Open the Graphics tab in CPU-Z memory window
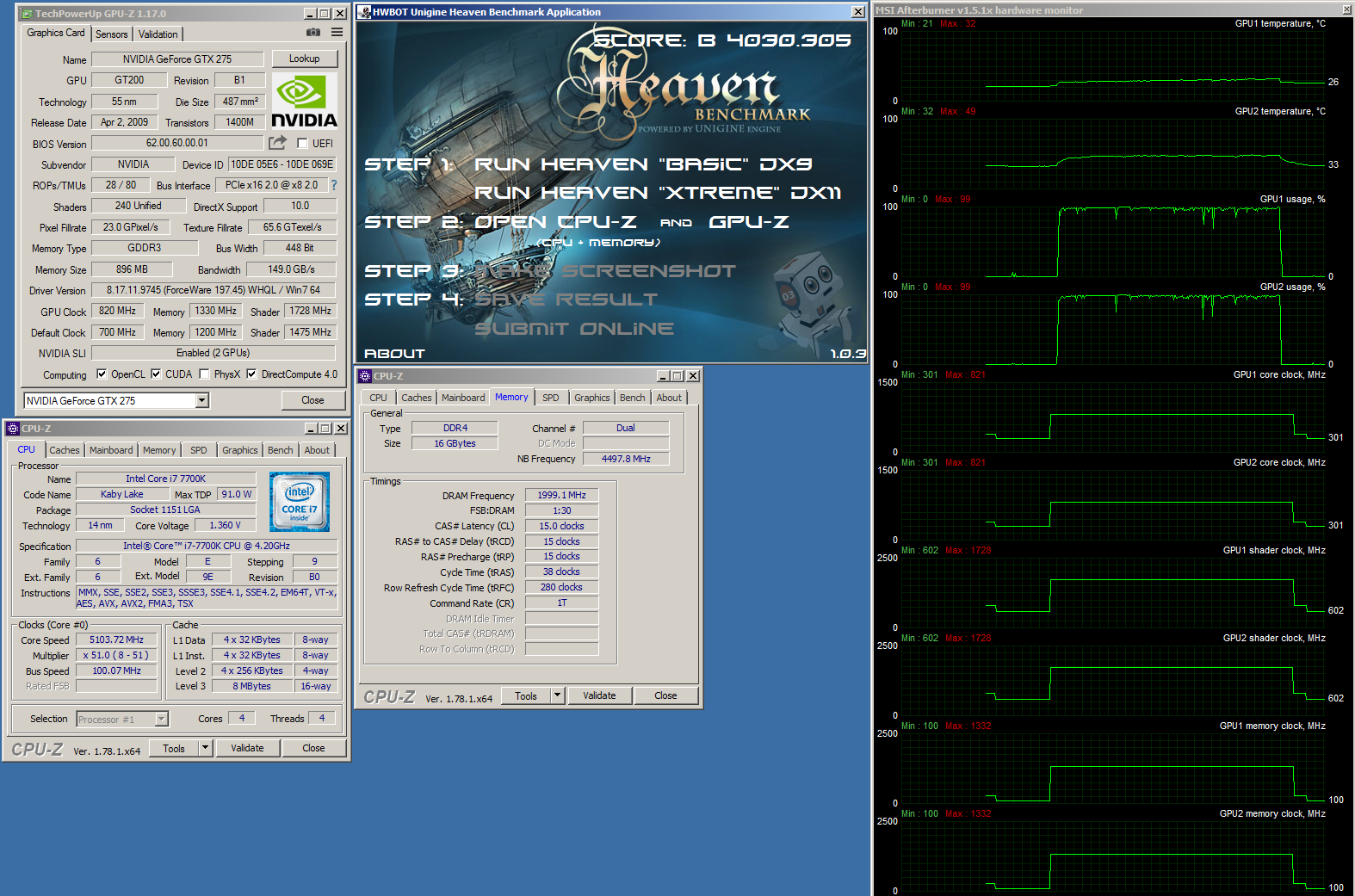 pyautogui.click(x=592, y=398)
